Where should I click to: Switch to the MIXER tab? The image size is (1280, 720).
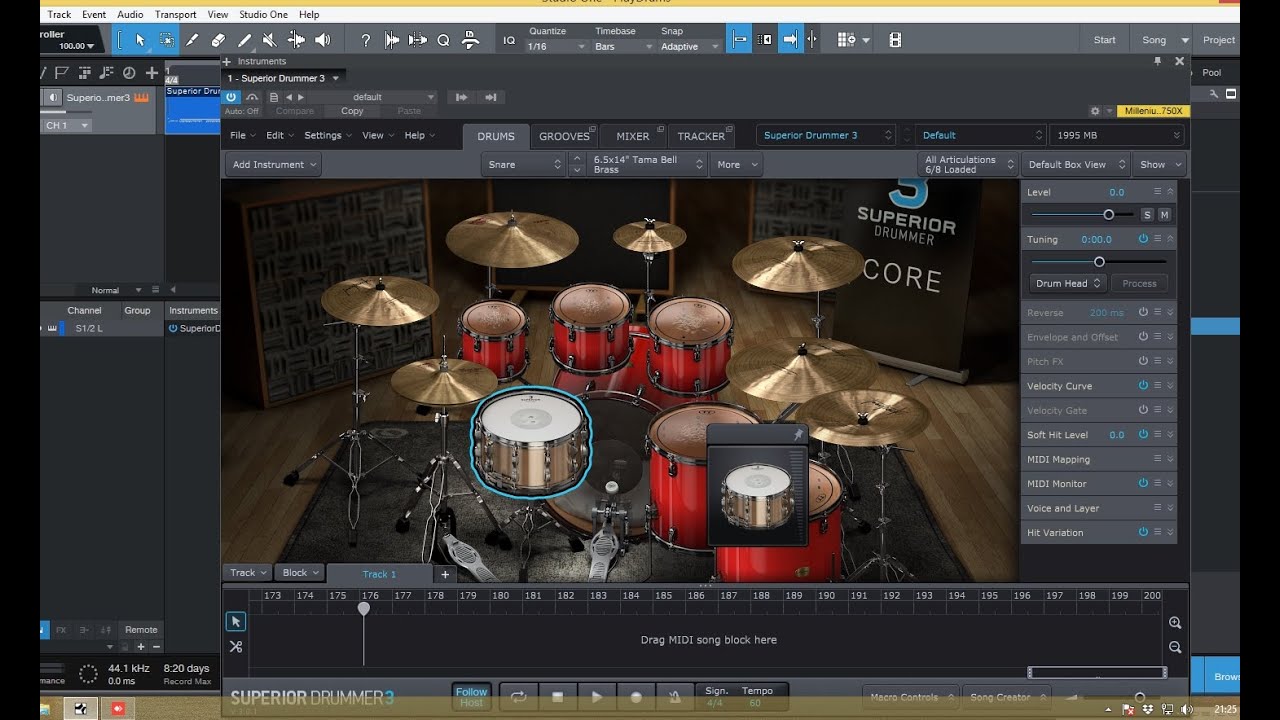tap(632, 136)
